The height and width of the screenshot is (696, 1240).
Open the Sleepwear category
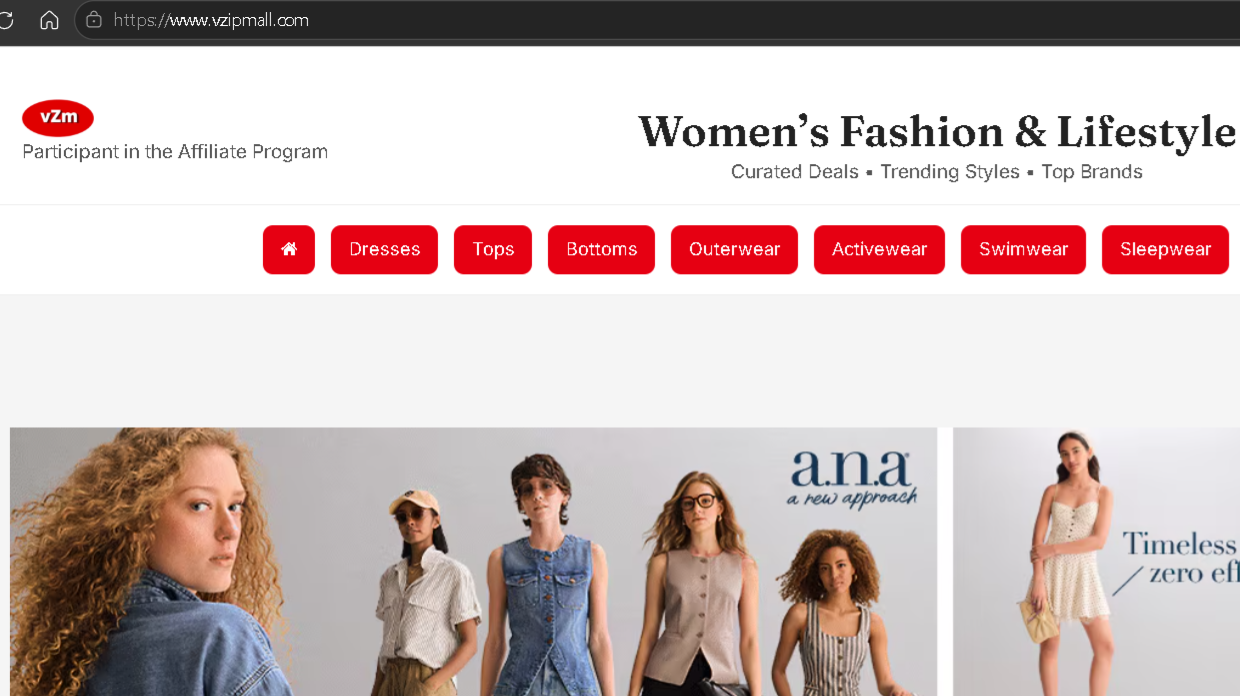[1165, 249]
